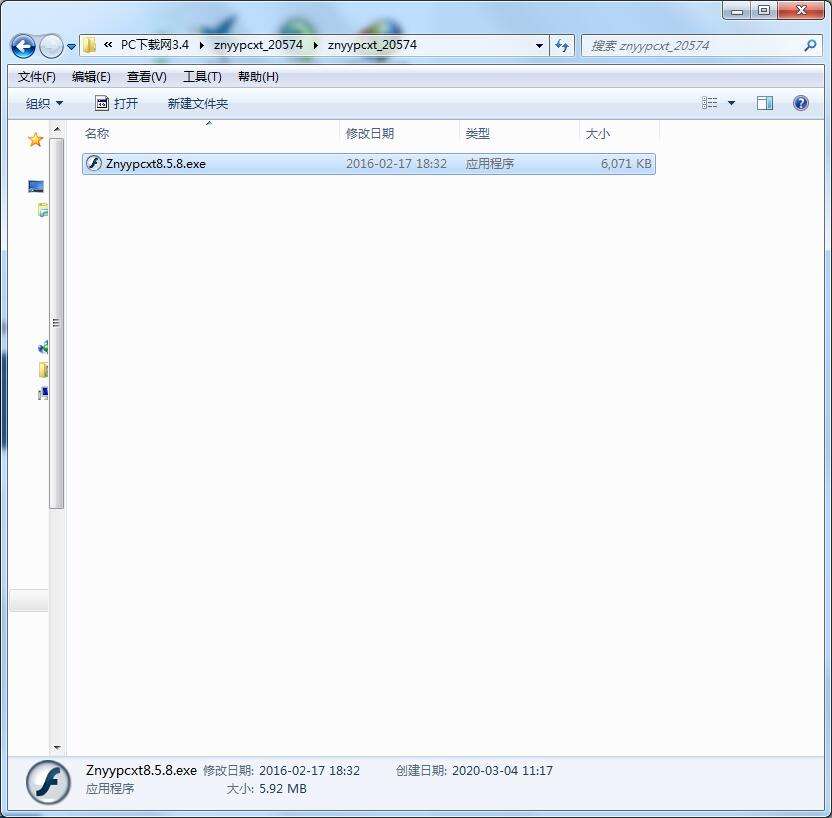Maximize the Explorer window

[764, 11]
